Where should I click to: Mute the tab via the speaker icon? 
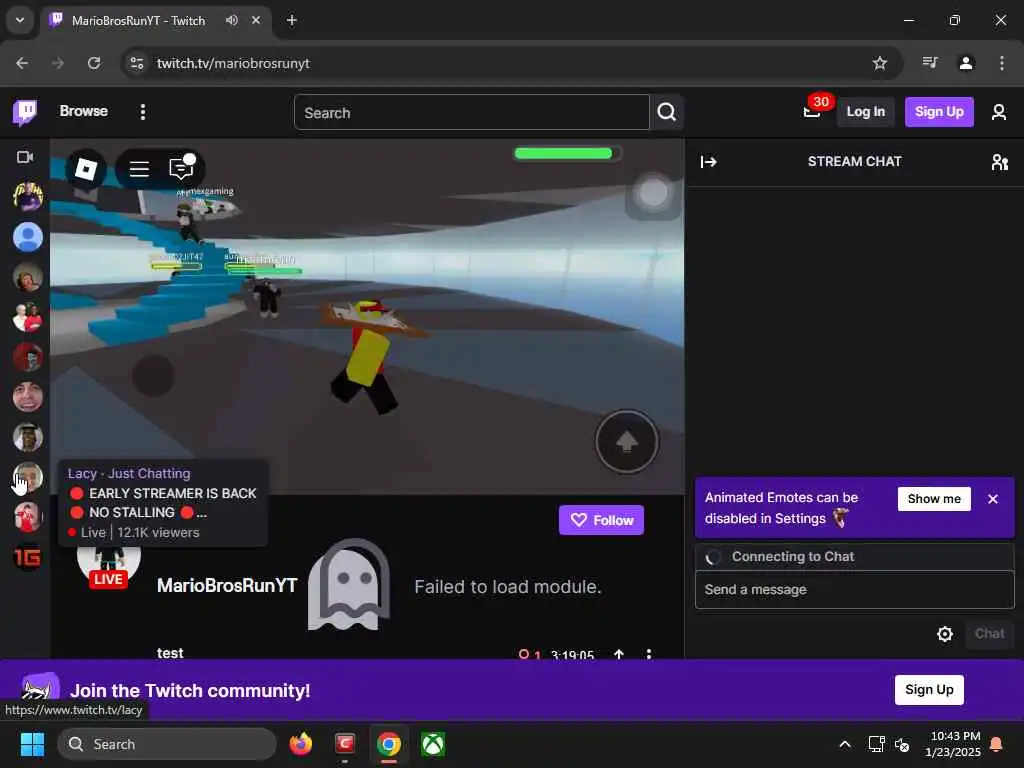232,20
